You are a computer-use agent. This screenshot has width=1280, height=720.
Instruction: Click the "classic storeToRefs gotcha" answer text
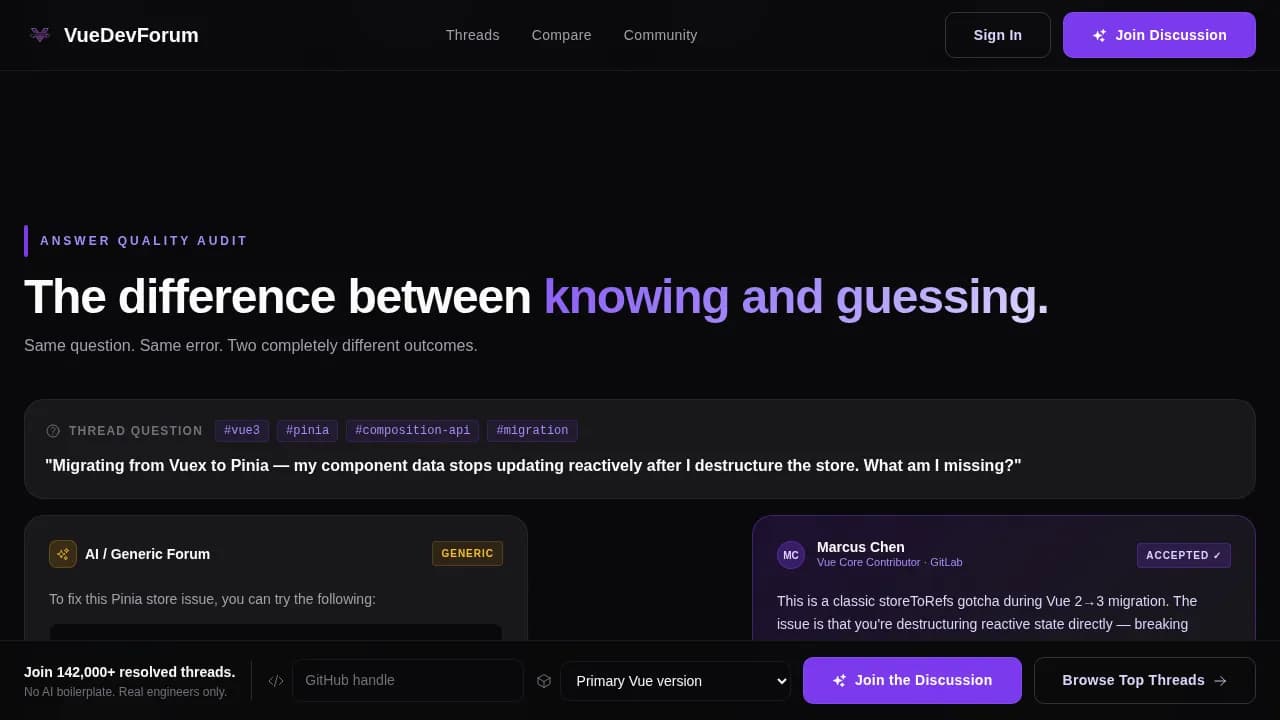987,612
